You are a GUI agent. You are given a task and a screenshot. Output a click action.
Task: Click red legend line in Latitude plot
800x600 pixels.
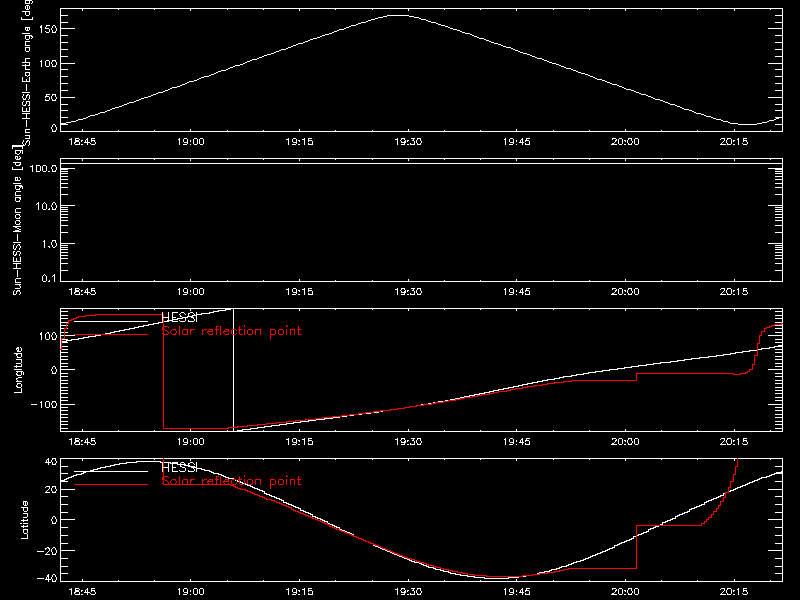[x=111, y=484]
